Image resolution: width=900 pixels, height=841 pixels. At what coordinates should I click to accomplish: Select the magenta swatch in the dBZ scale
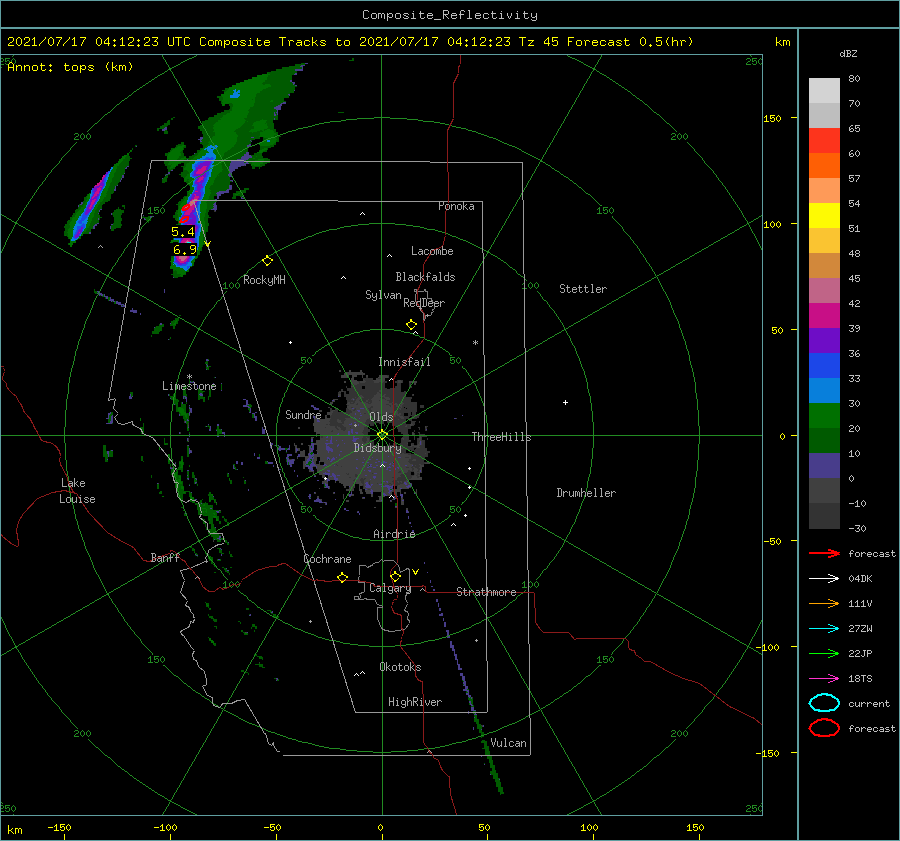(x=824, y=316)
